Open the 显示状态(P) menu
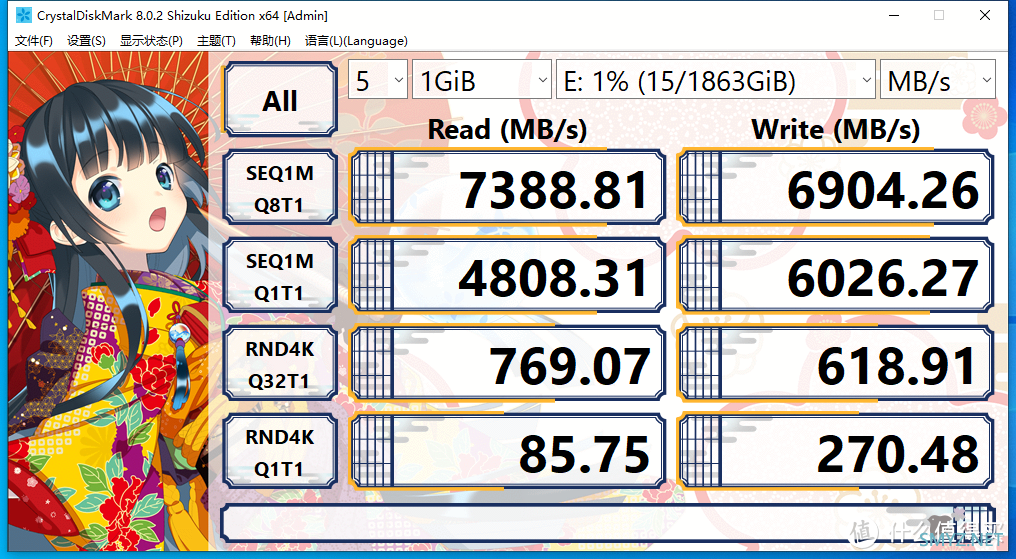 point(151,41)
